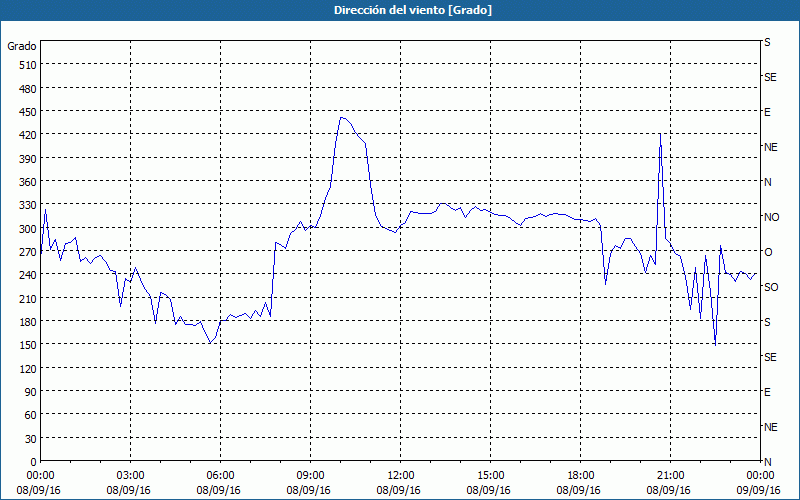
Task: Select the 'E' compass label level with 450
Action: [x=767, y=112]
